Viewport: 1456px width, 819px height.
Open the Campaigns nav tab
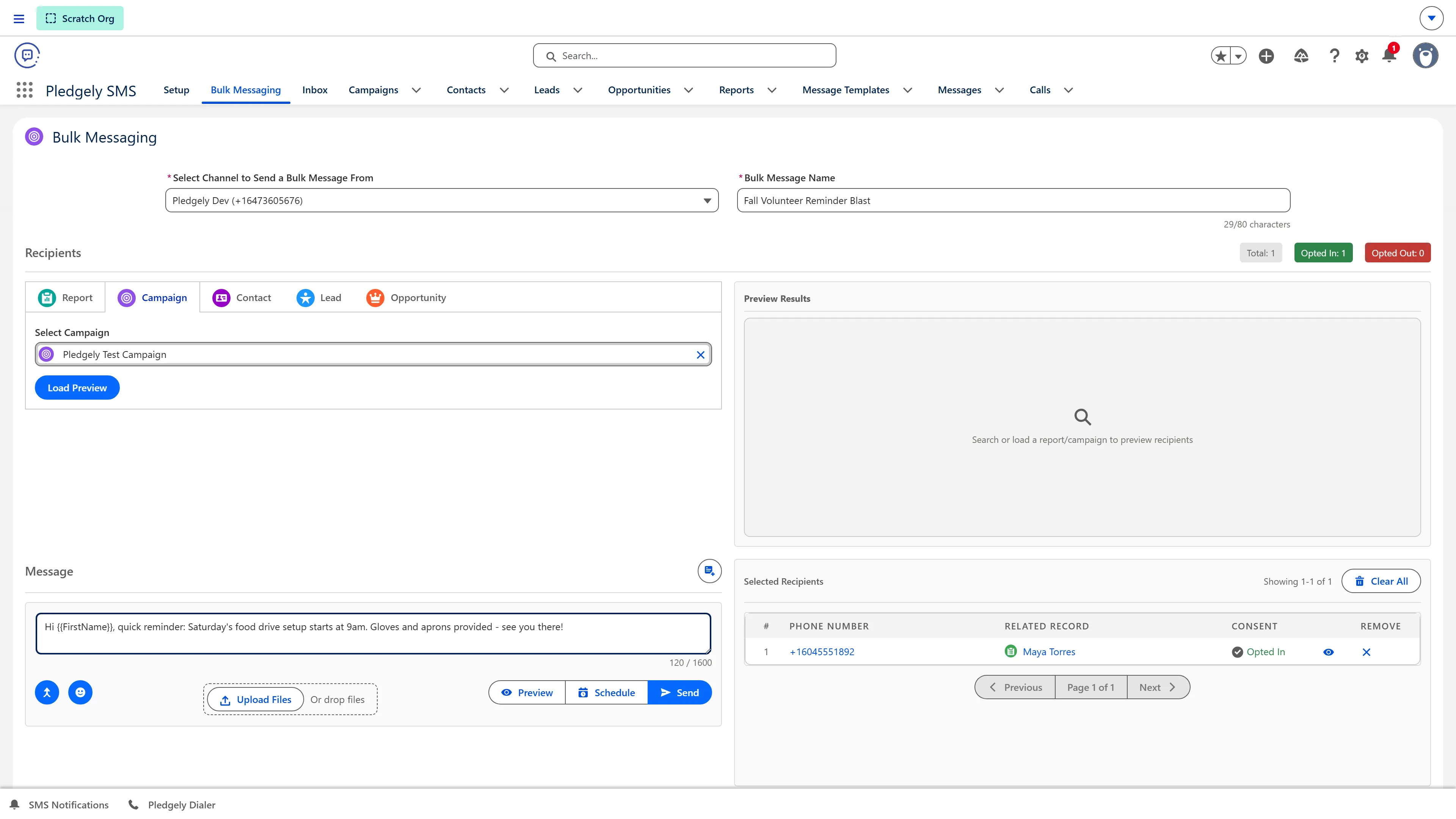point(373,90)
